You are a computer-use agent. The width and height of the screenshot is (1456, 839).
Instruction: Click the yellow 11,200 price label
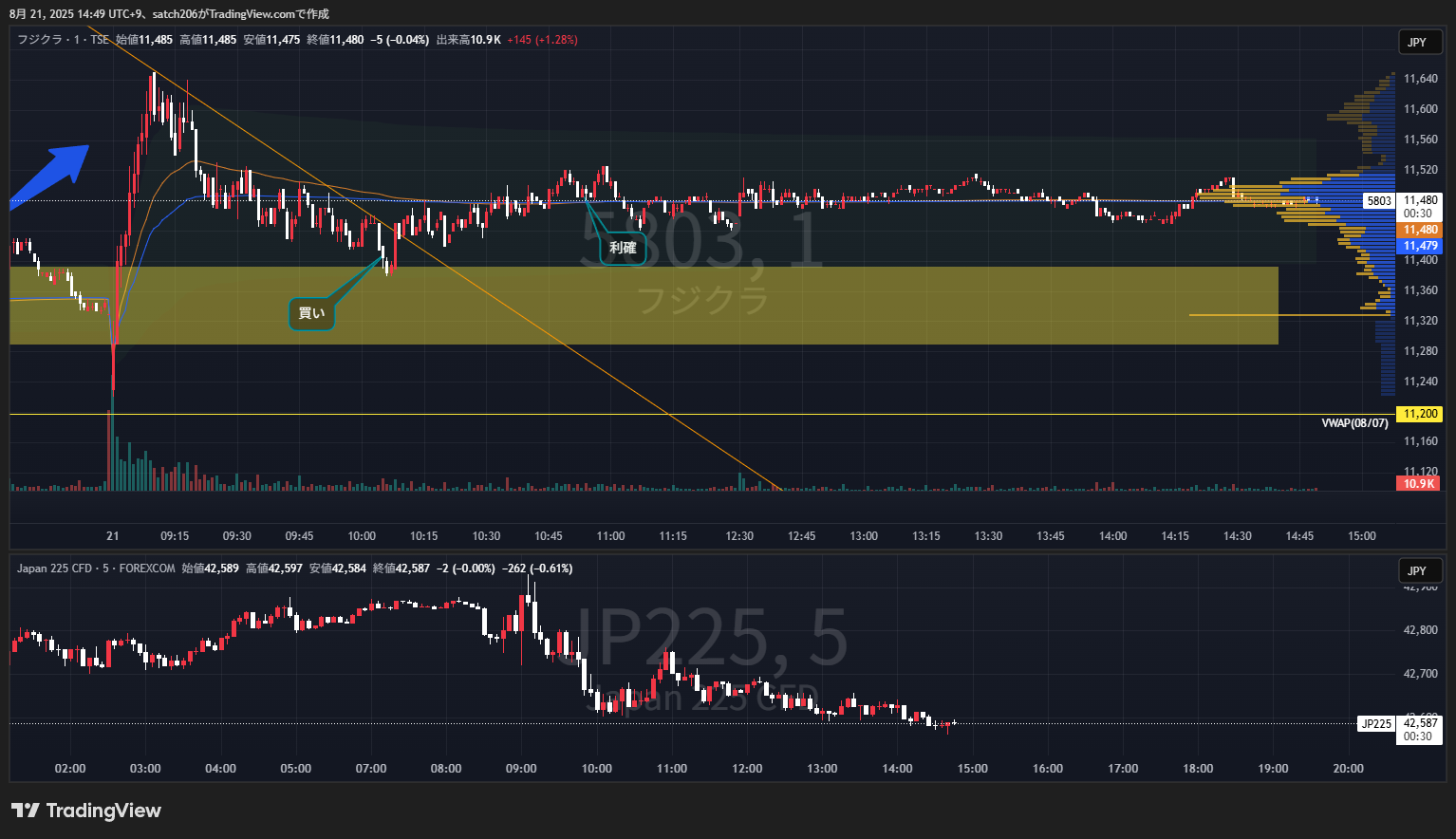point(1420,414)
